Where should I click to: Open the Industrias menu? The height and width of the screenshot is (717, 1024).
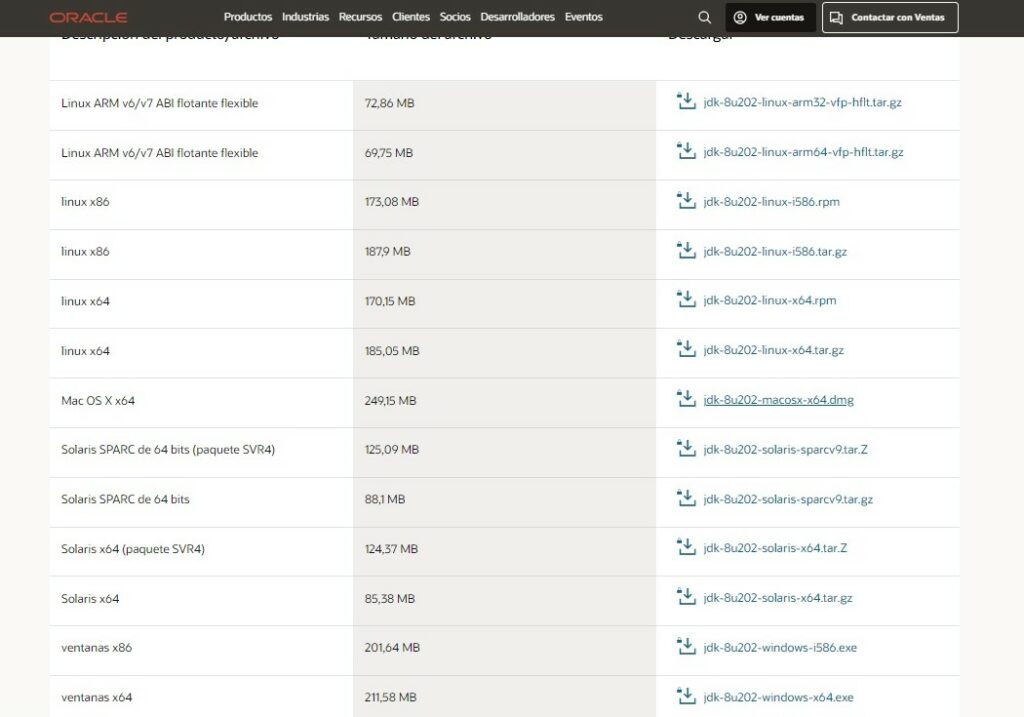[305, 17]
